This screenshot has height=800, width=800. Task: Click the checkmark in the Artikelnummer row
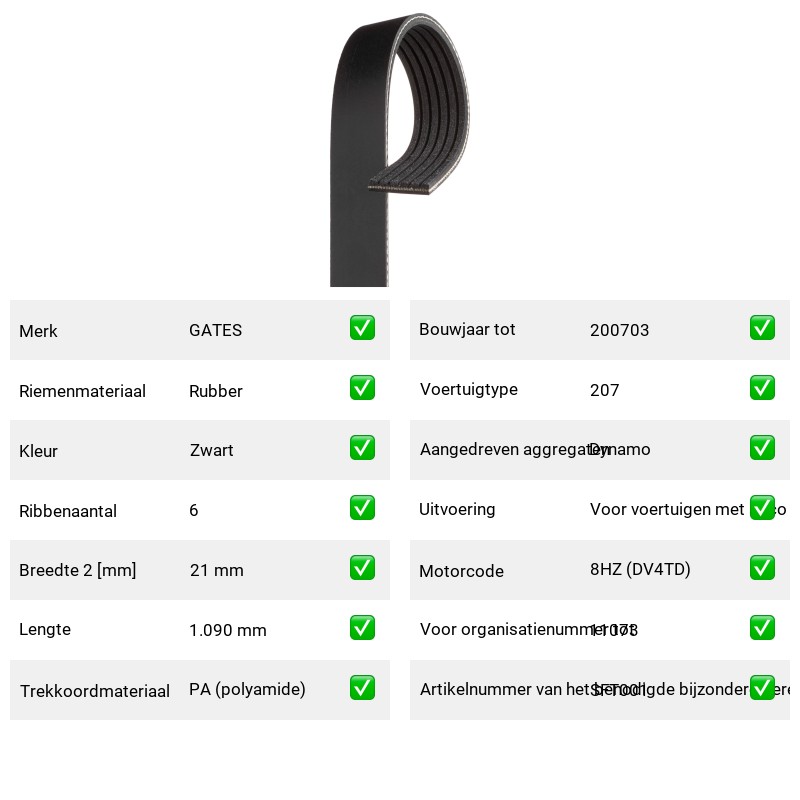762,688
